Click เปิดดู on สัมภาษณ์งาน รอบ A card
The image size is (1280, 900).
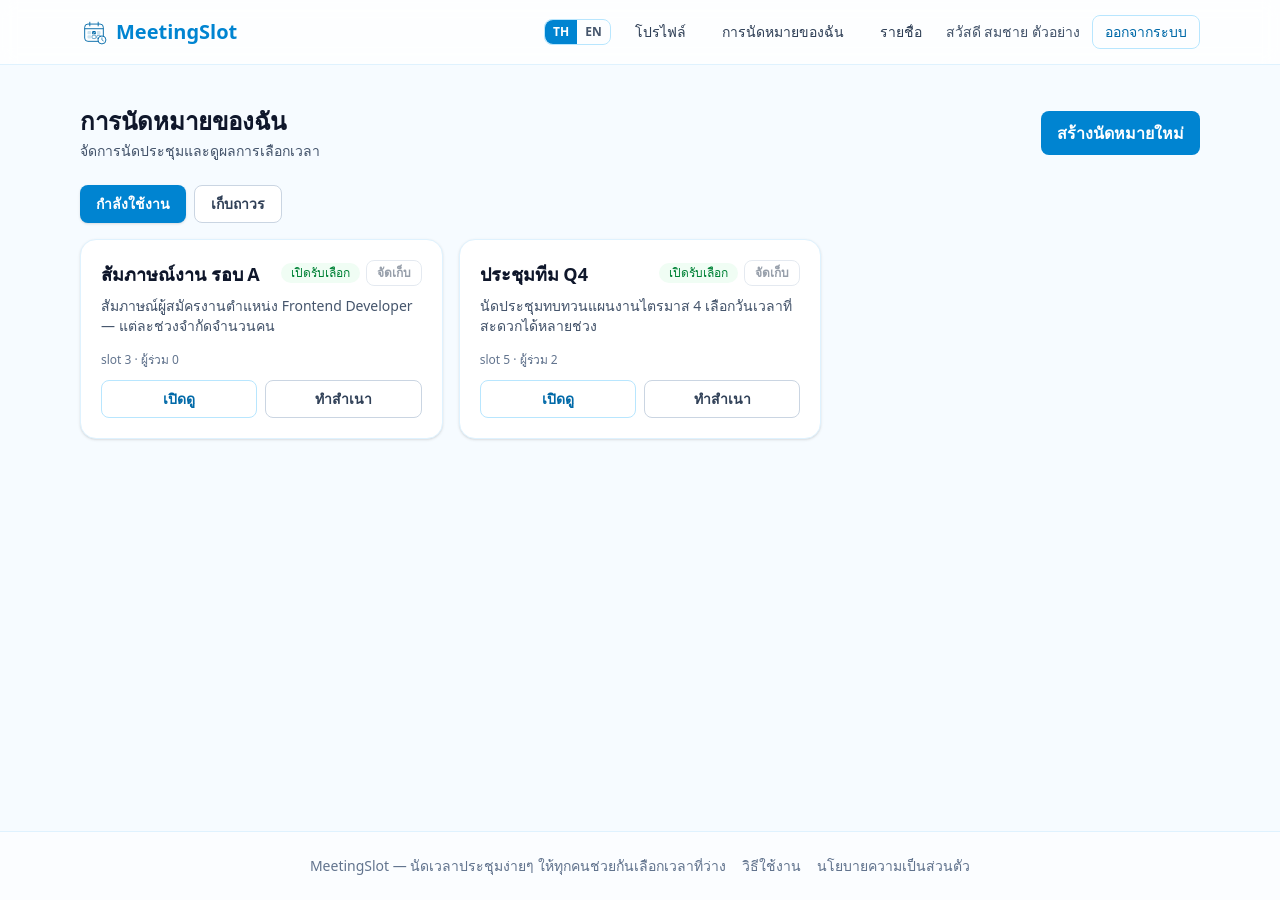pyautogui.click(x=179, y=399)
